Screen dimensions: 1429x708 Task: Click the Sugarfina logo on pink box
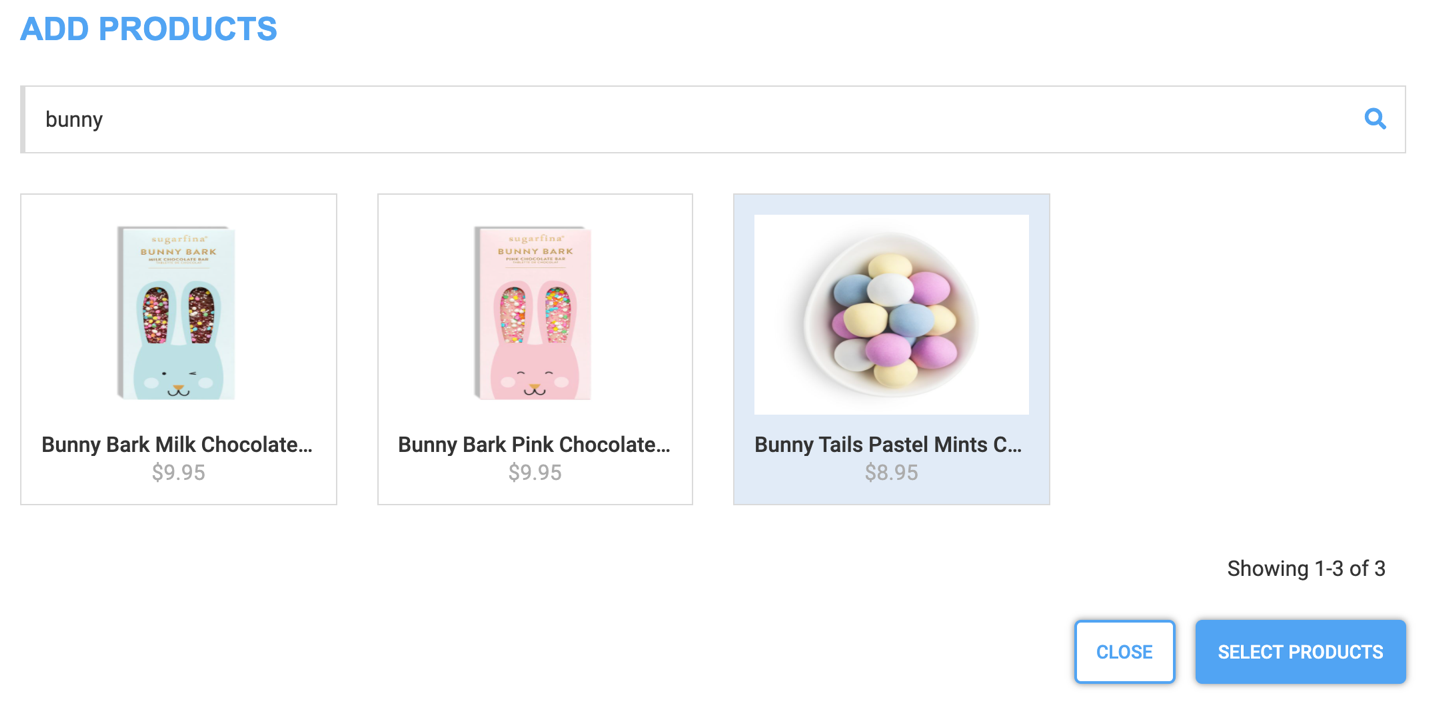tap(534, 239)
